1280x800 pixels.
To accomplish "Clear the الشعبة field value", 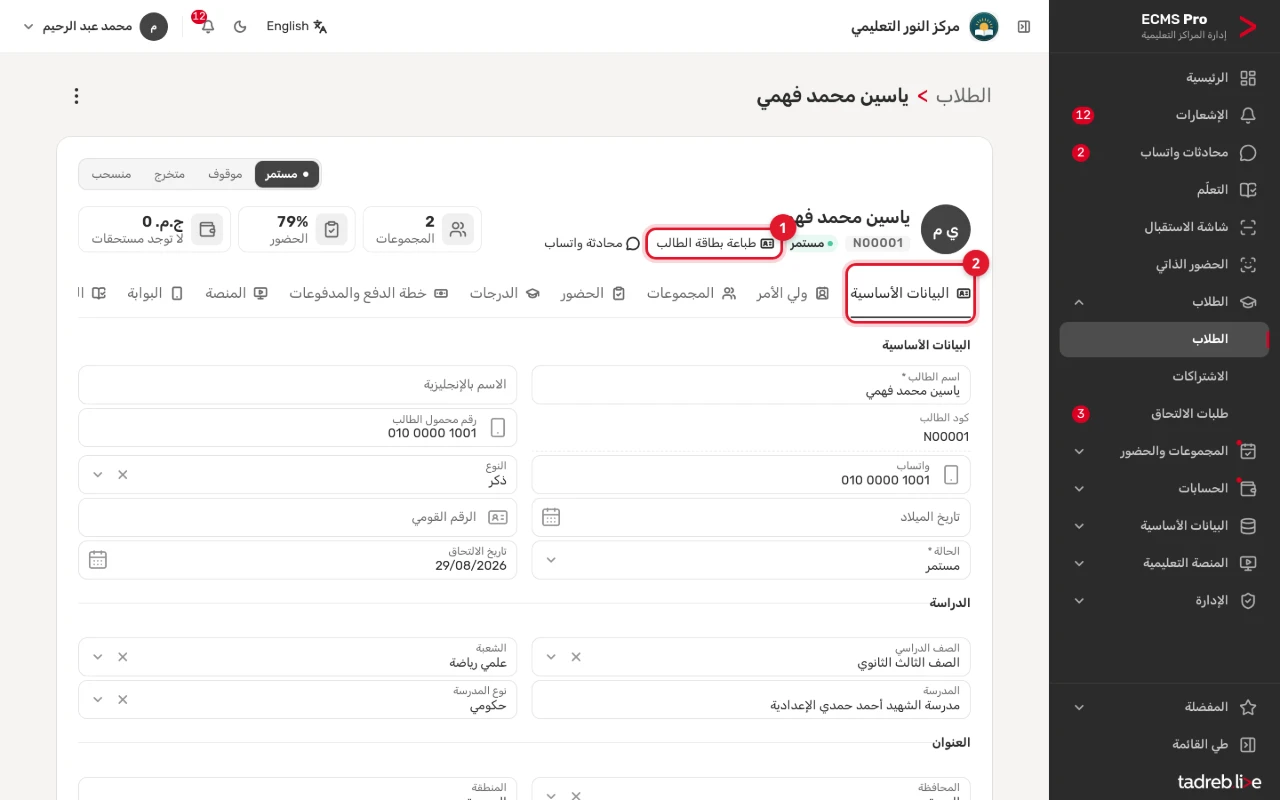I will (x=123, y=657).
